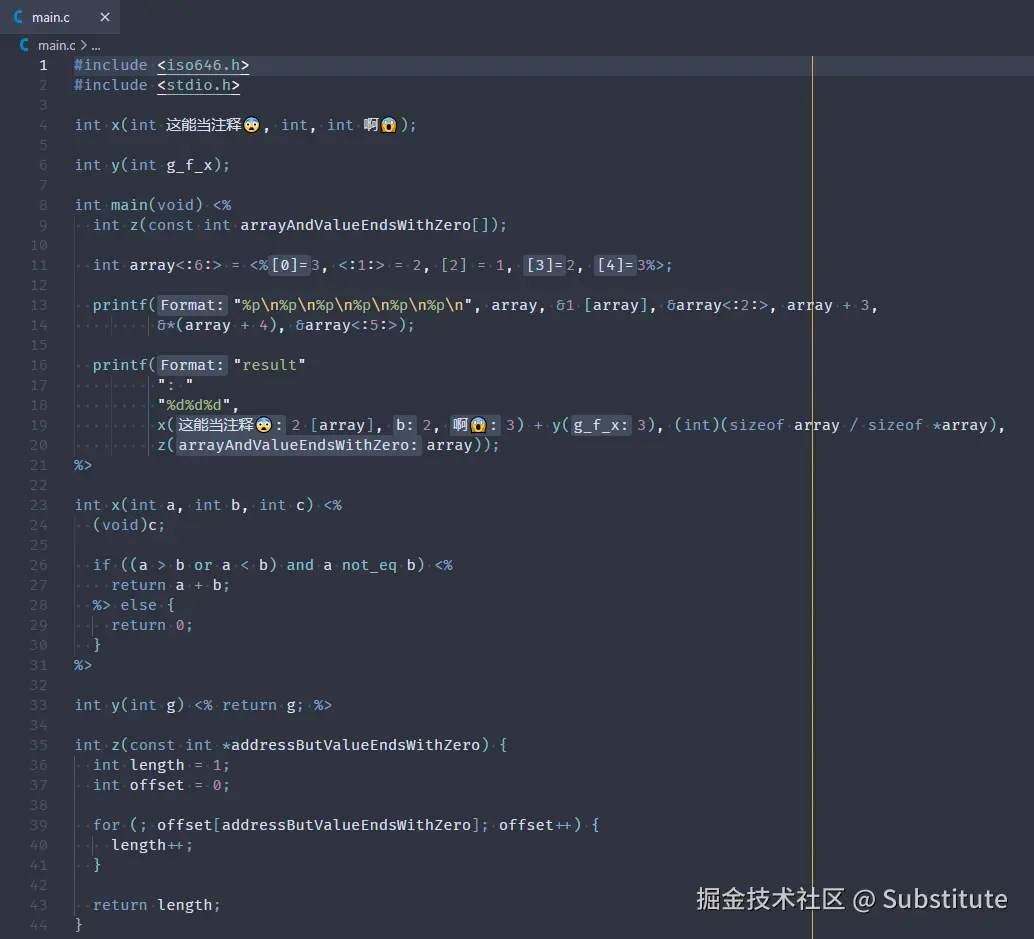This screenshot has height=939, width=1034.
Task: Click the cat emoji after 啊 on line 19
Action: coord(481,425)
